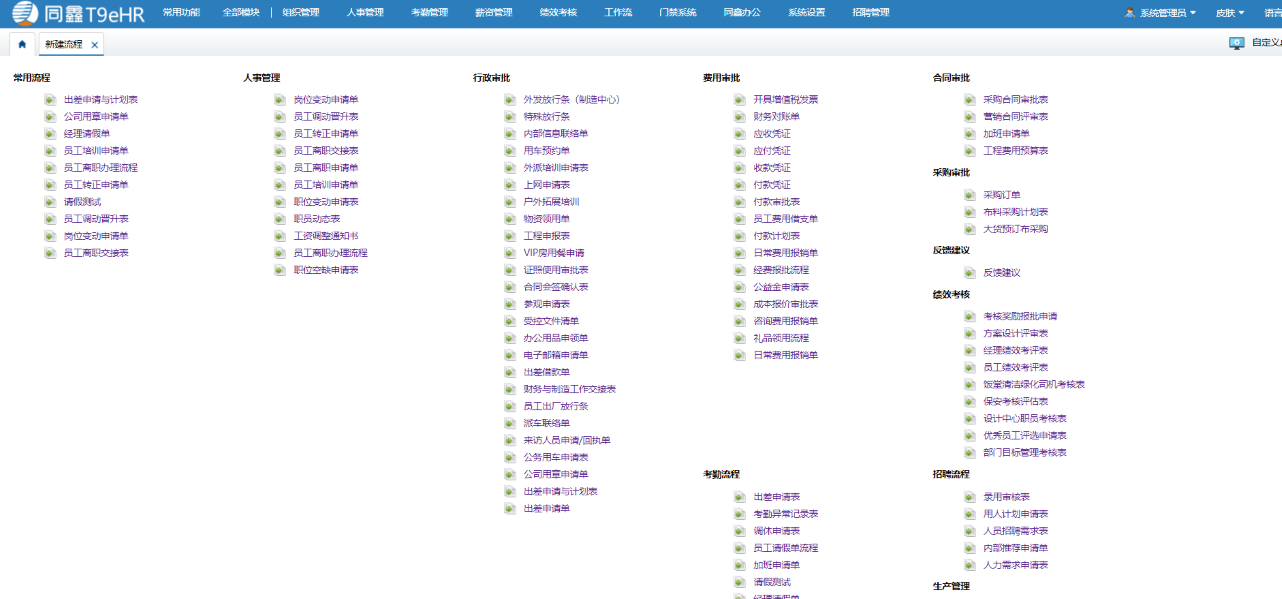Screen dimensions: 1282x599
Task: Open the 员工离职申请单 link
Action: [325, 168]
